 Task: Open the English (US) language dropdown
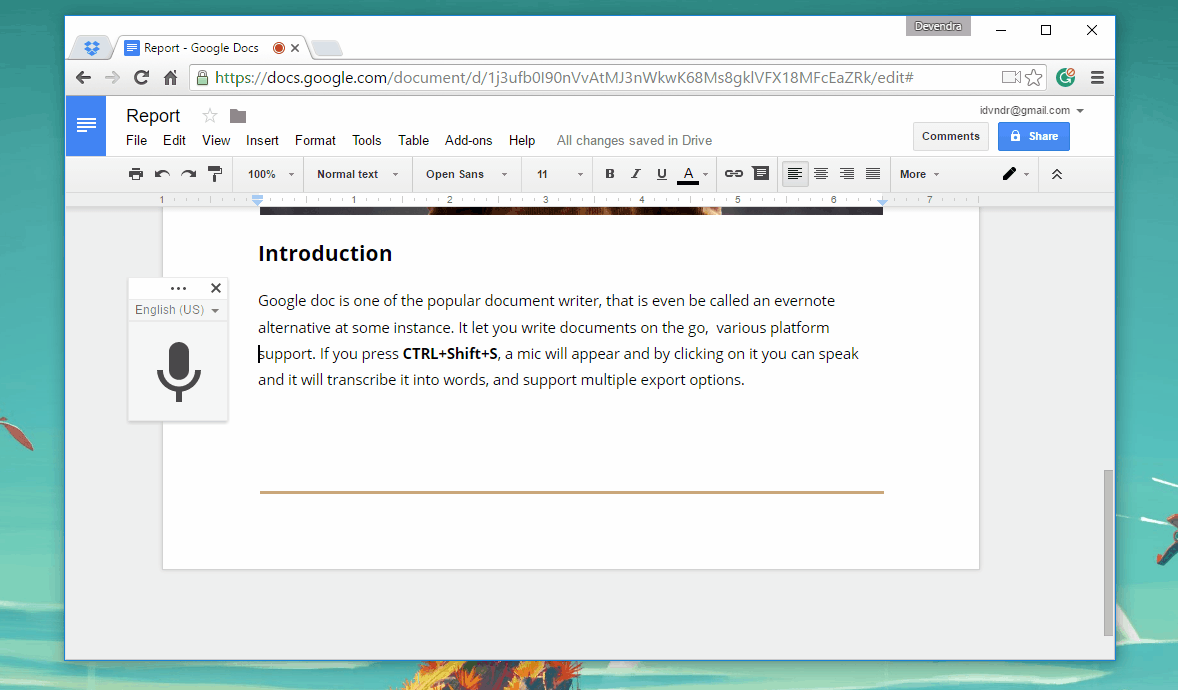[177, 310]
